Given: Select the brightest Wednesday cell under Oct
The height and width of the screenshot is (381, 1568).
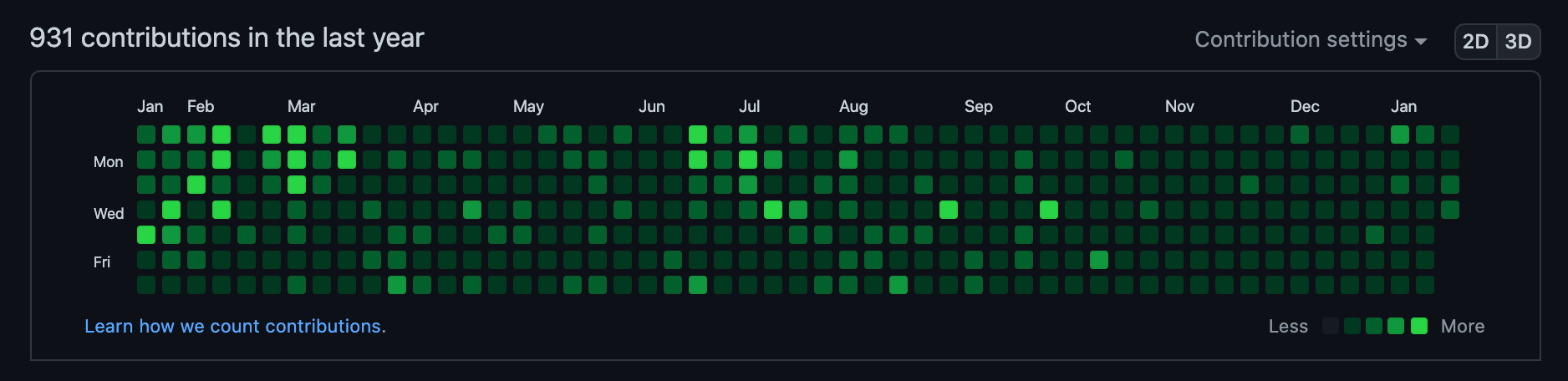Looking at the screenshot, I should [x=1049, y=210].
